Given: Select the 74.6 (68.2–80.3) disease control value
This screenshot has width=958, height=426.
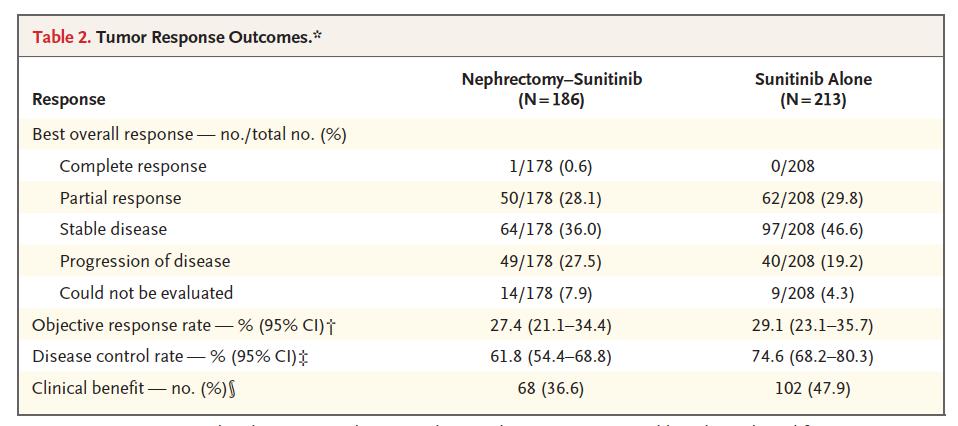Looking at the screenshot, I should (x=812, y=356).
